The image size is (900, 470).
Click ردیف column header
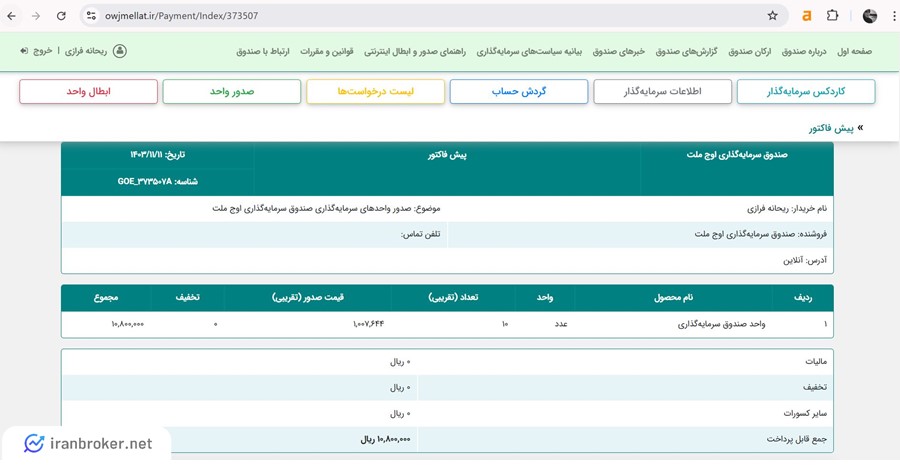coord(803,298)
